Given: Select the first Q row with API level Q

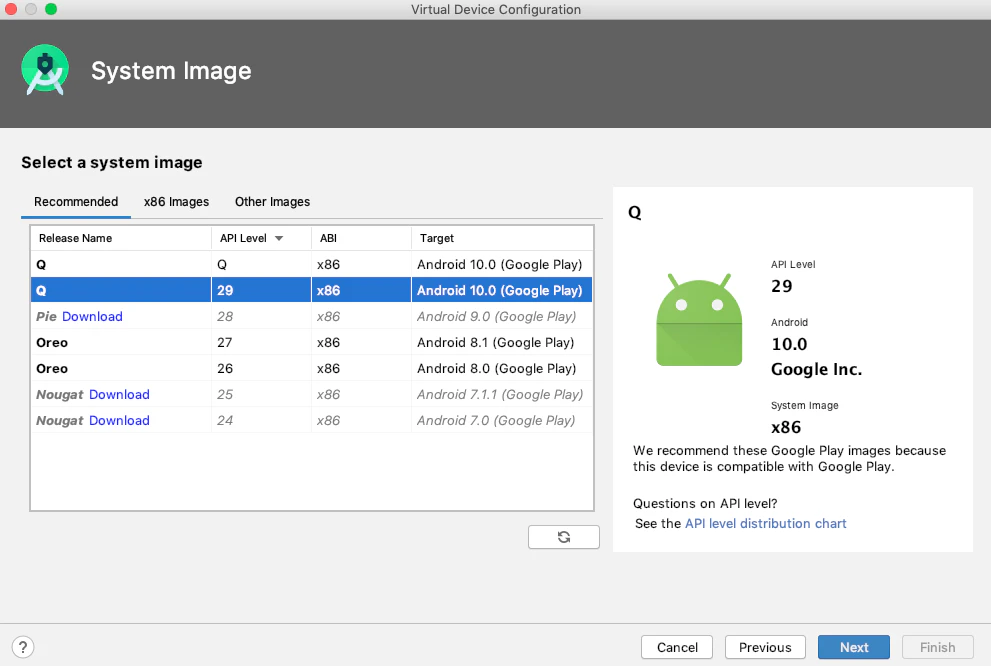Looking at the screenshot, I should 312,264.
